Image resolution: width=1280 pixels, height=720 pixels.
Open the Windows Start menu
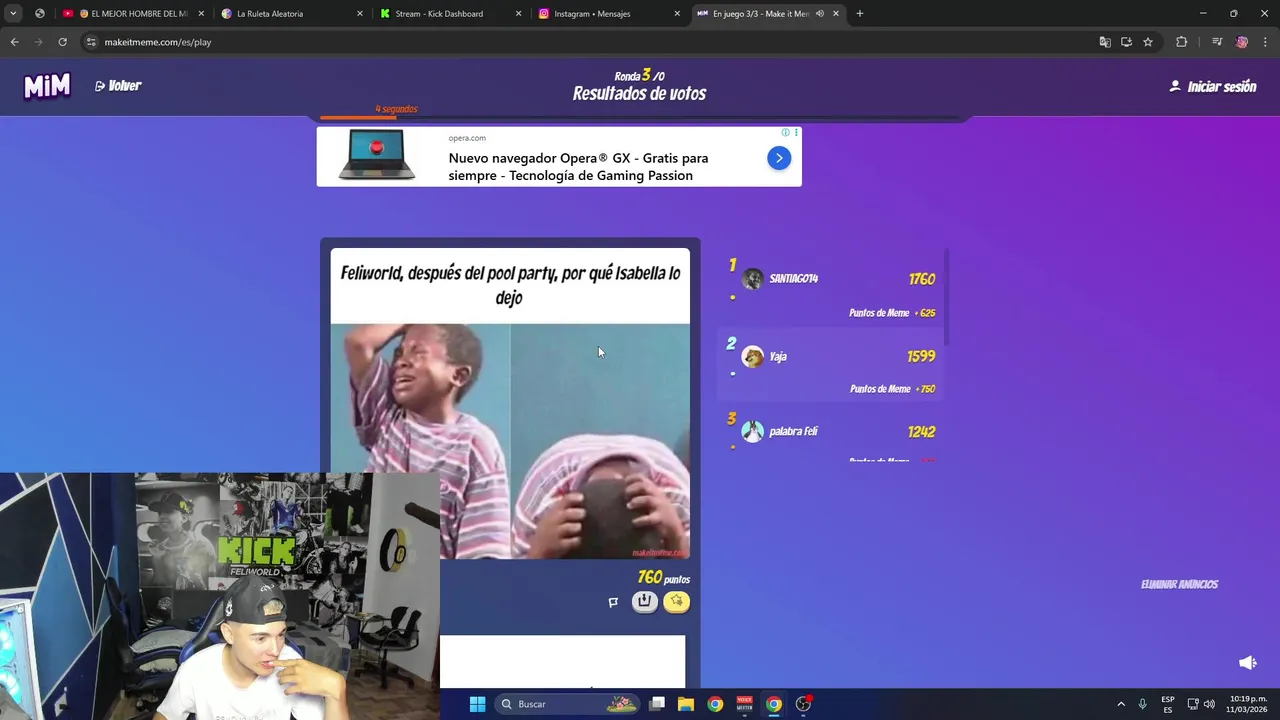tap(477, 704)
